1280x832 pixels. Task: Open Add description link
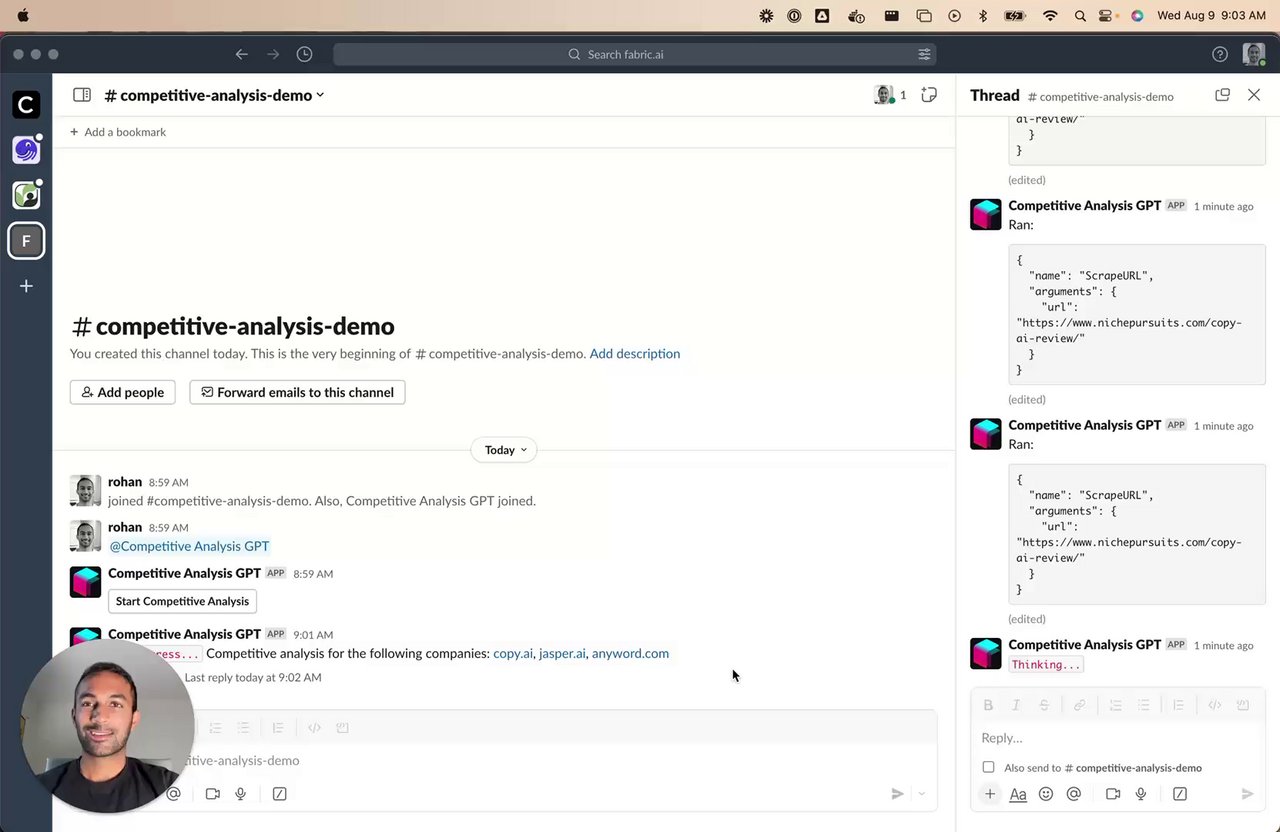pyautogui.click(x=635, y=353)
